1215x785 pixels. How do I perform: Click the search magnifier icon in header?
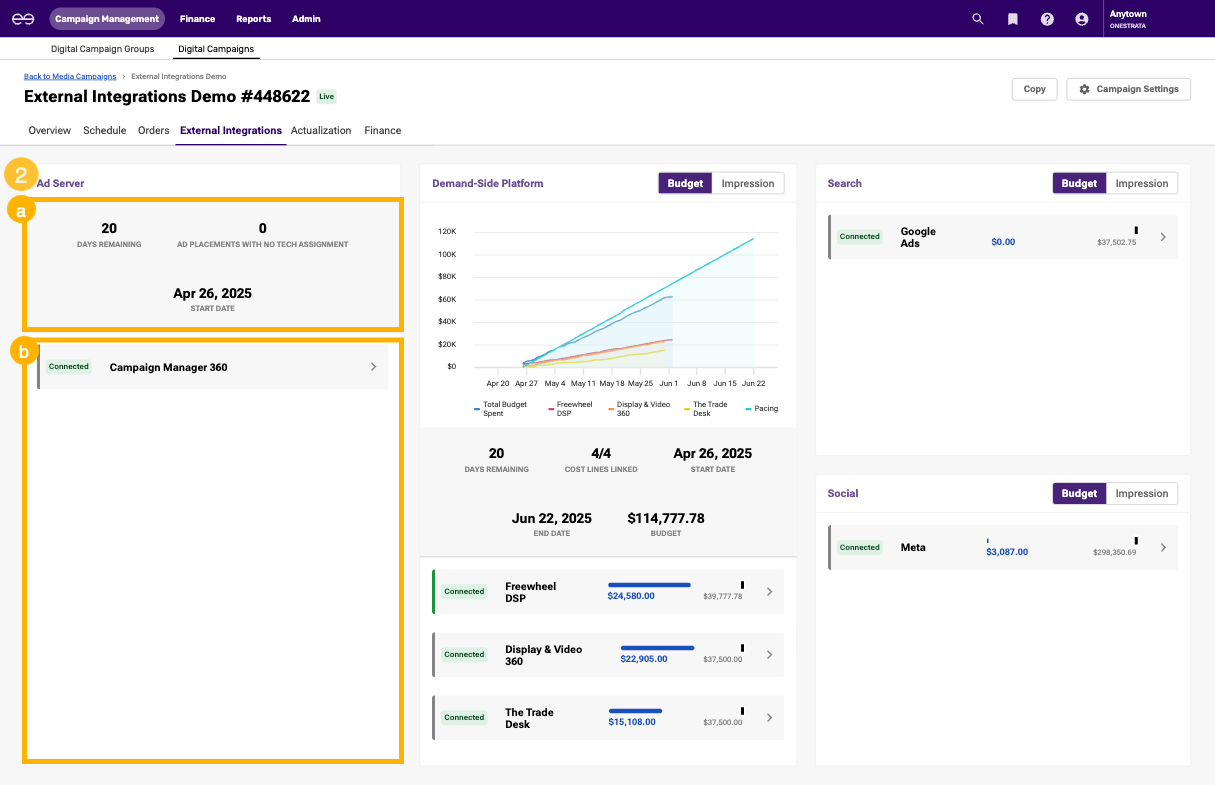tap(978, 19)
